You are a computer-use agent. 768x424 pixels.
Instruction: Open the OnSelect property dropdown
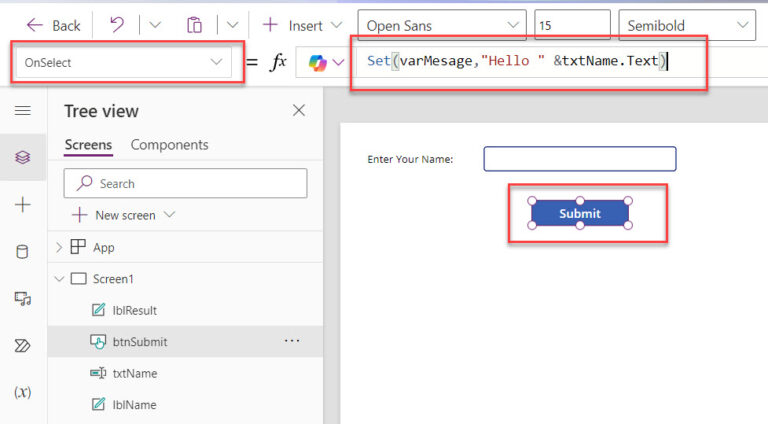coord(123,63)
